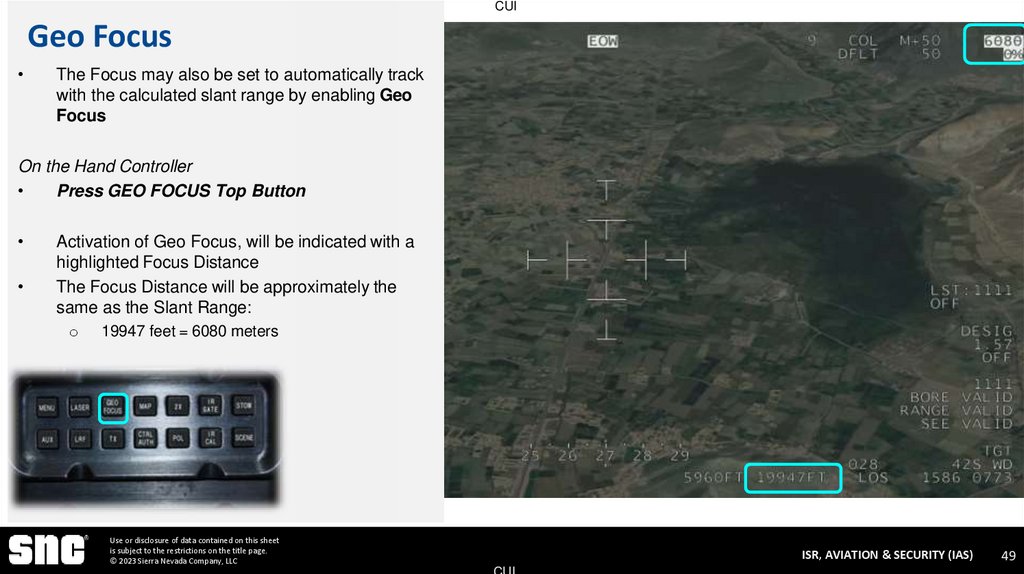Viewport: 1024px width, 574px height.
Task: Click the LASER button on the hand controller
Action: pos(80,407)
